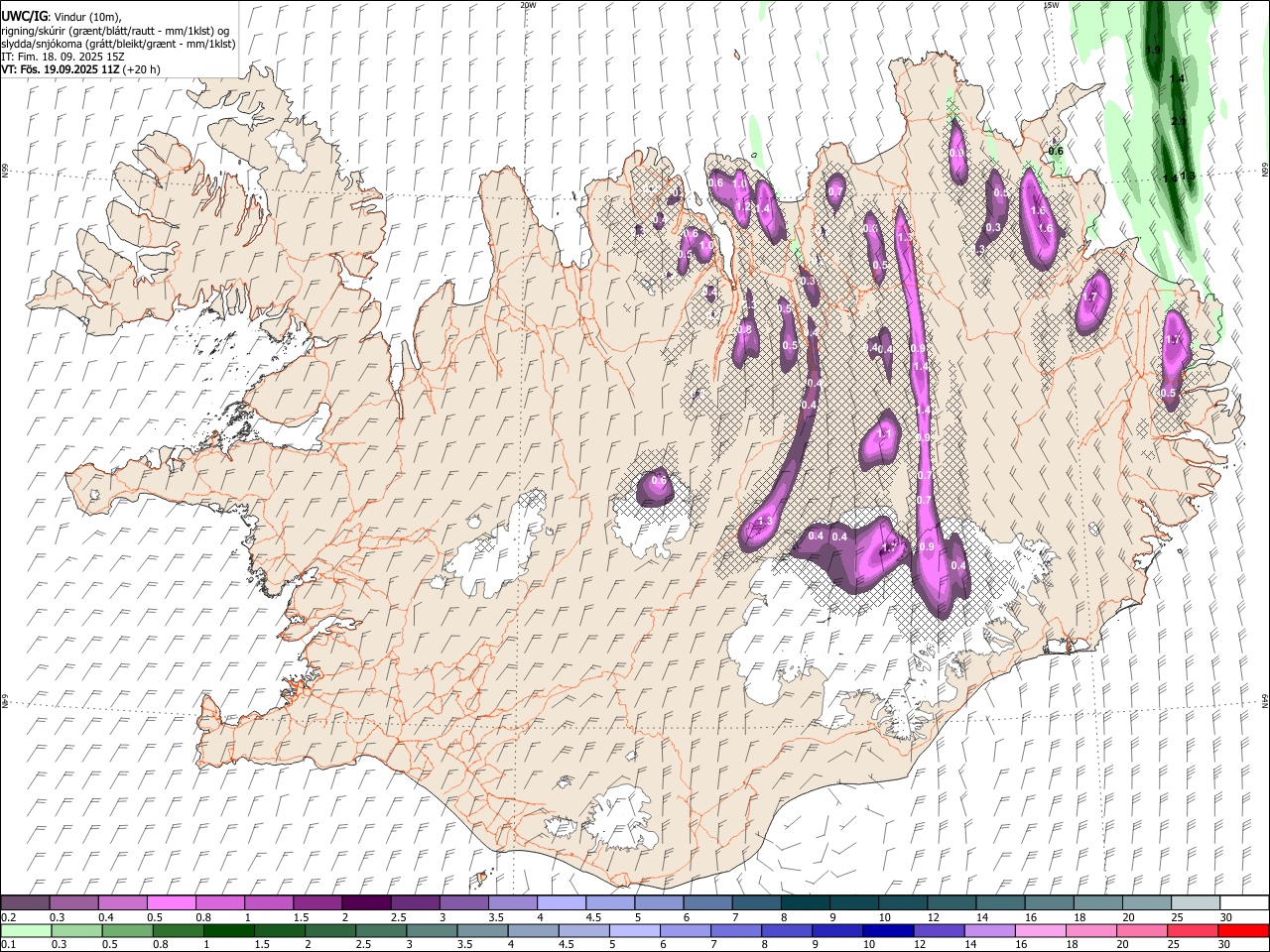Pick the light pink 16 swatch on the rain scale

click(x=1041, y=930)
